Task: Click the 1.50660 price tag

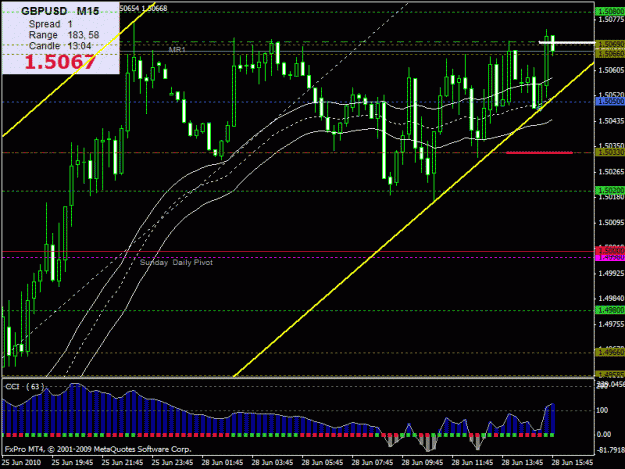Action: click(610, 53)
